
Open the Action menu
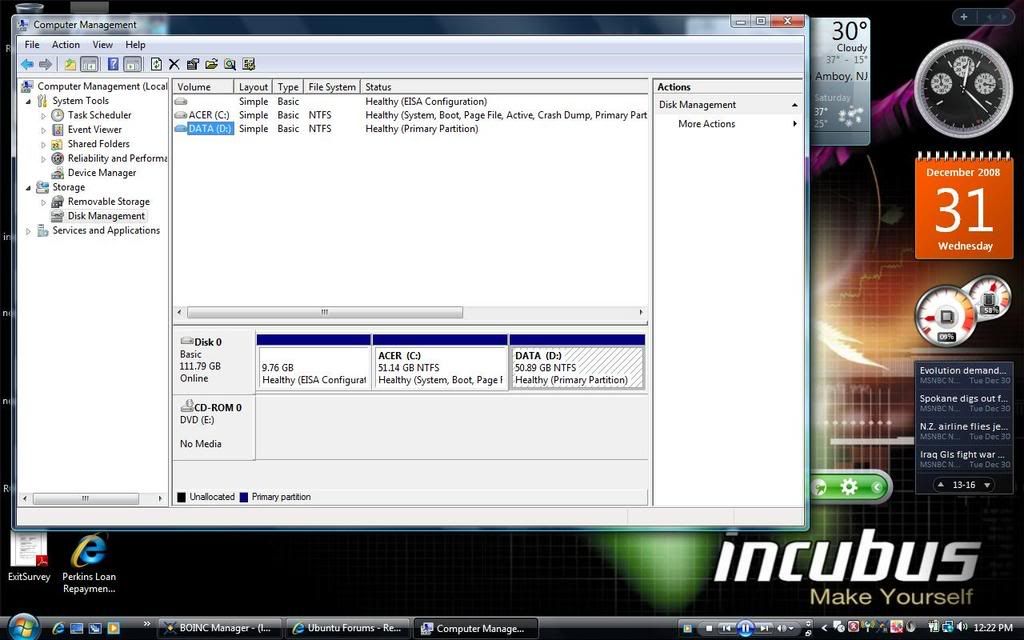tap(66, 44)
